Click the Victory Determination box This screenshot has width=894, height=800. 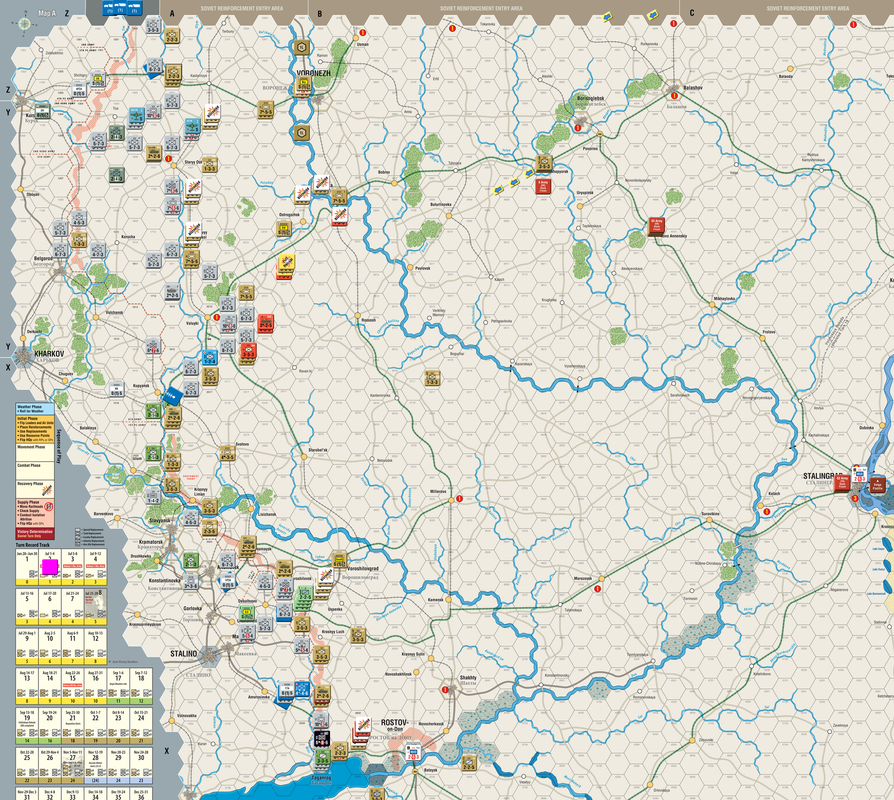(35, 534)
